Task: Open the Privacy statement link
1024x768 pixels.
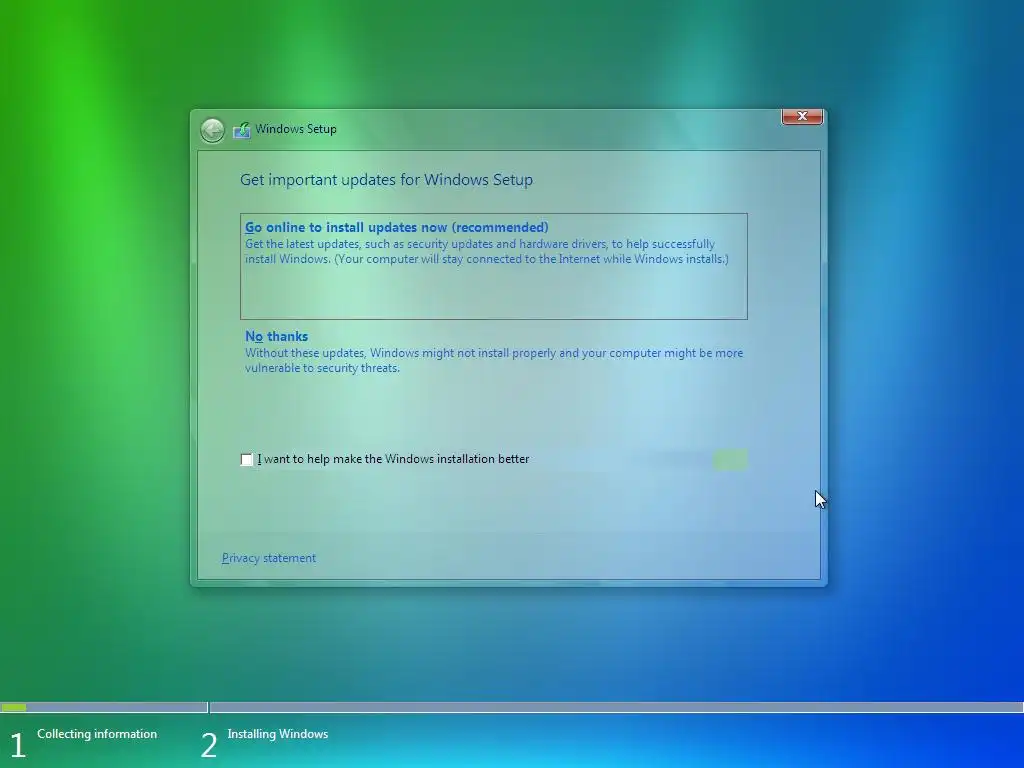Action: click(x=268, y=558)
